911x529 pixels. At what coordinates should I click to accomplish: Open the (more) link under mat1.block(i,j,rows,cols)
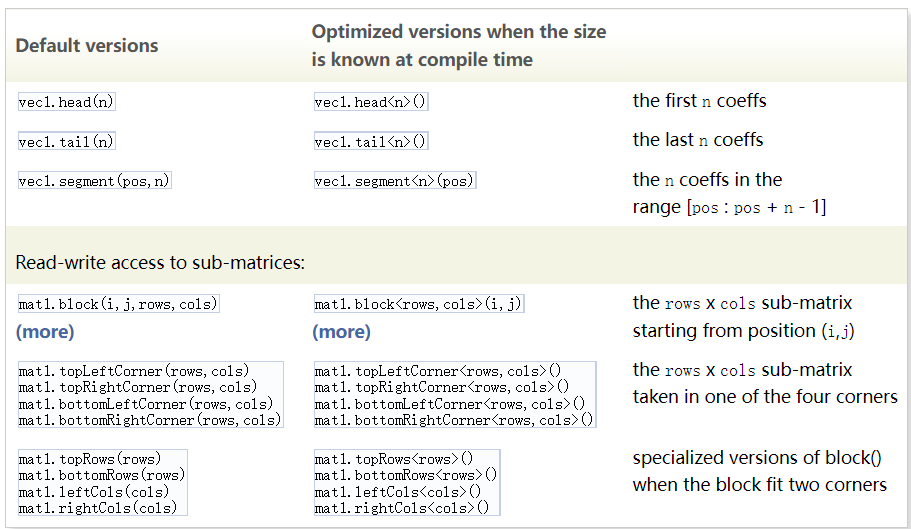pyautogui.click(x=45, y=331)
